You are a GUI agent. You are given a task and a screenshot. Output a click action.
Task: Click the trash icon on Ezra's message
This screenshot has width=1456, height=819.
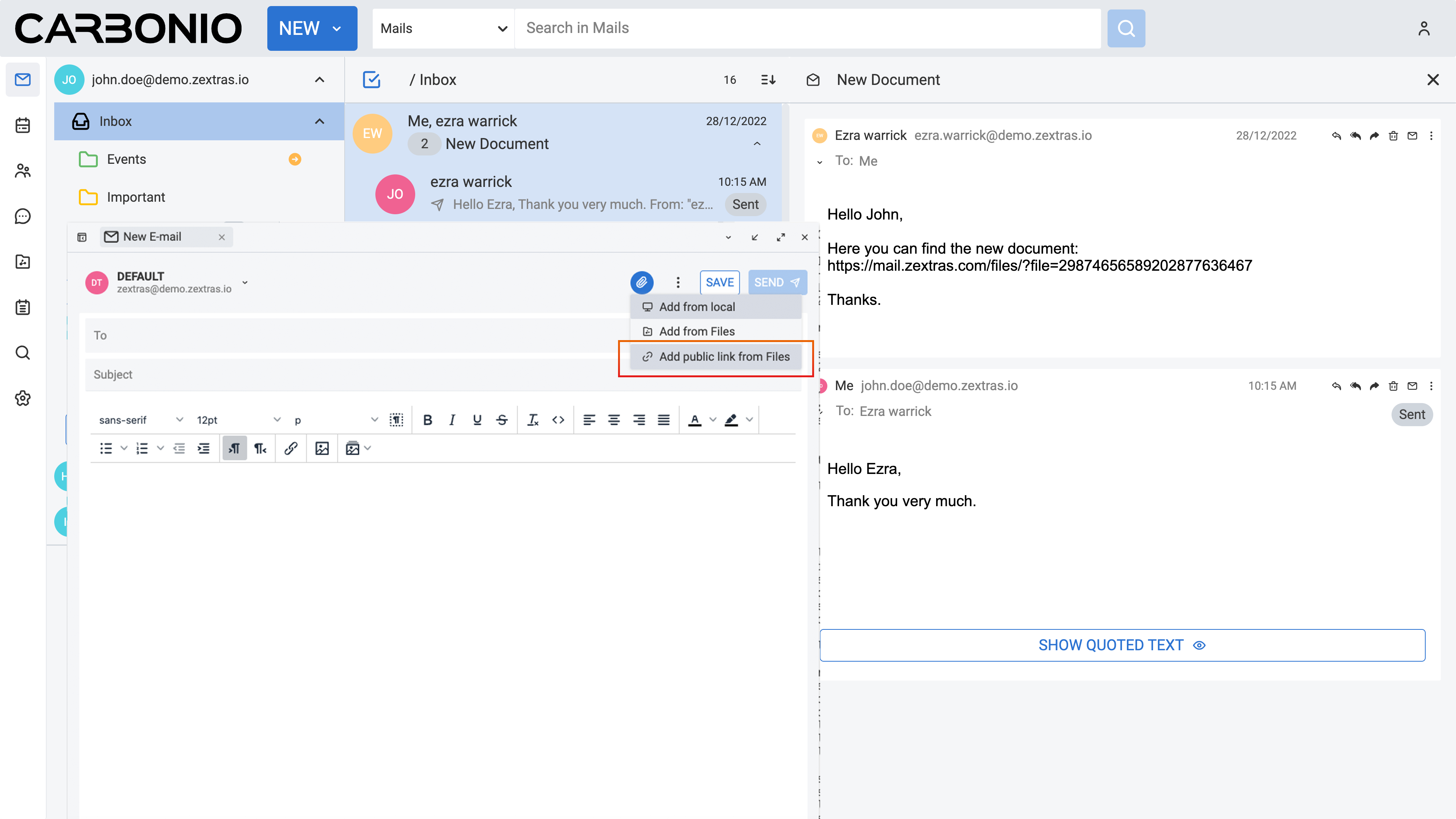coord(1393,136)
